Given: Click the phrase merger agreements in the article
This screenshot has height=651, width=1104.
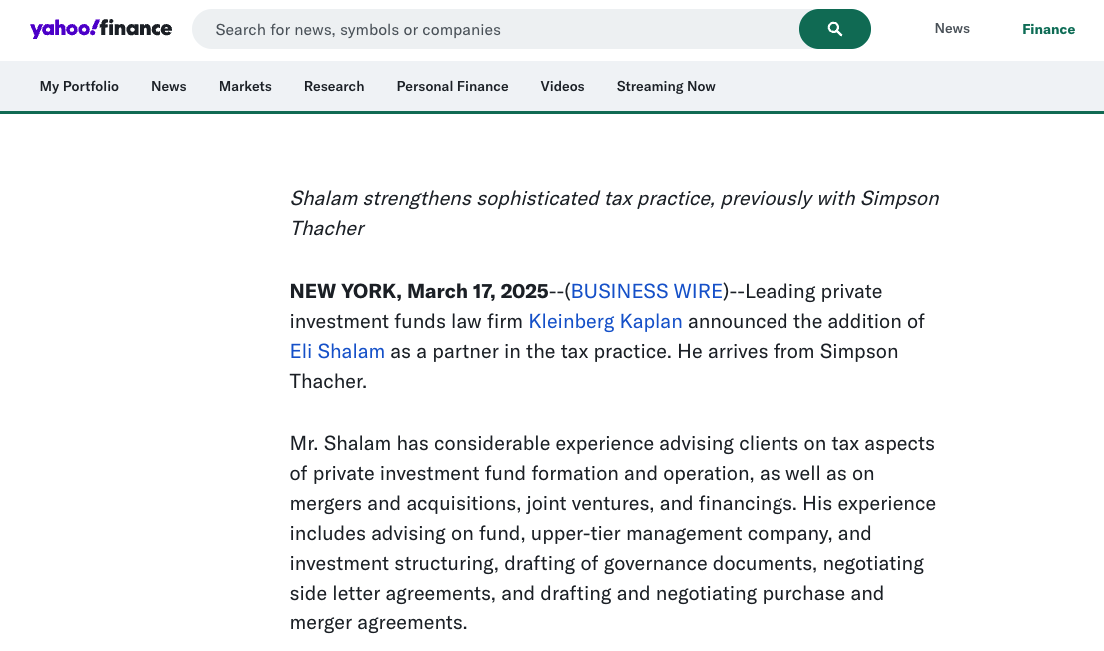Looking at the screenshot, I should tap(378, 623).
